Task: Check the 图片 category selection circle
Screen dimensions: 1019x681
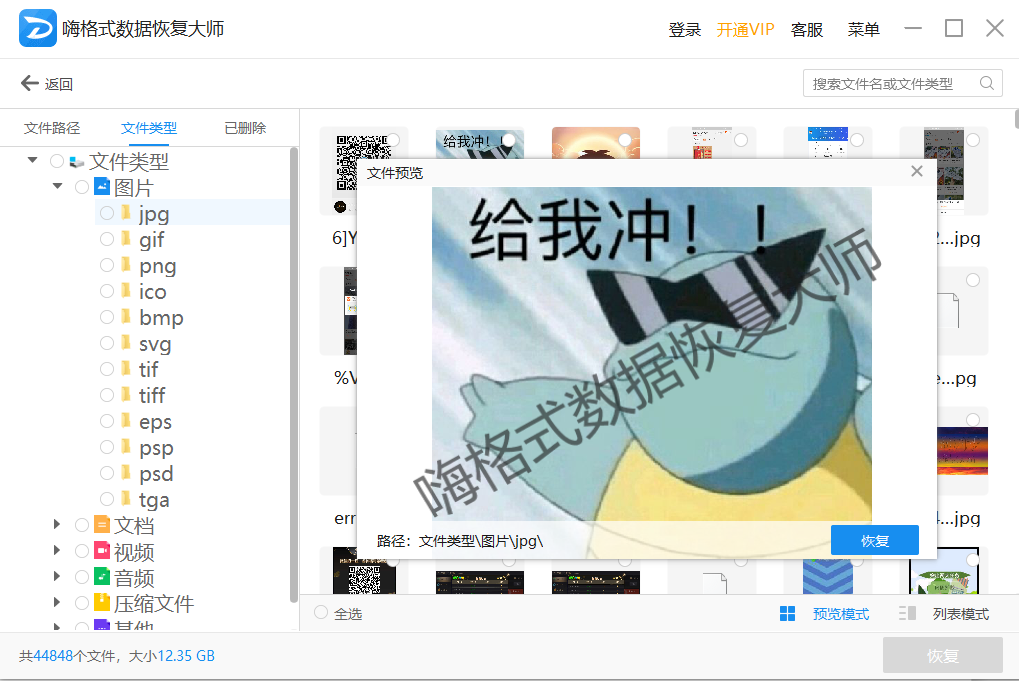Action: click(82, 187)
